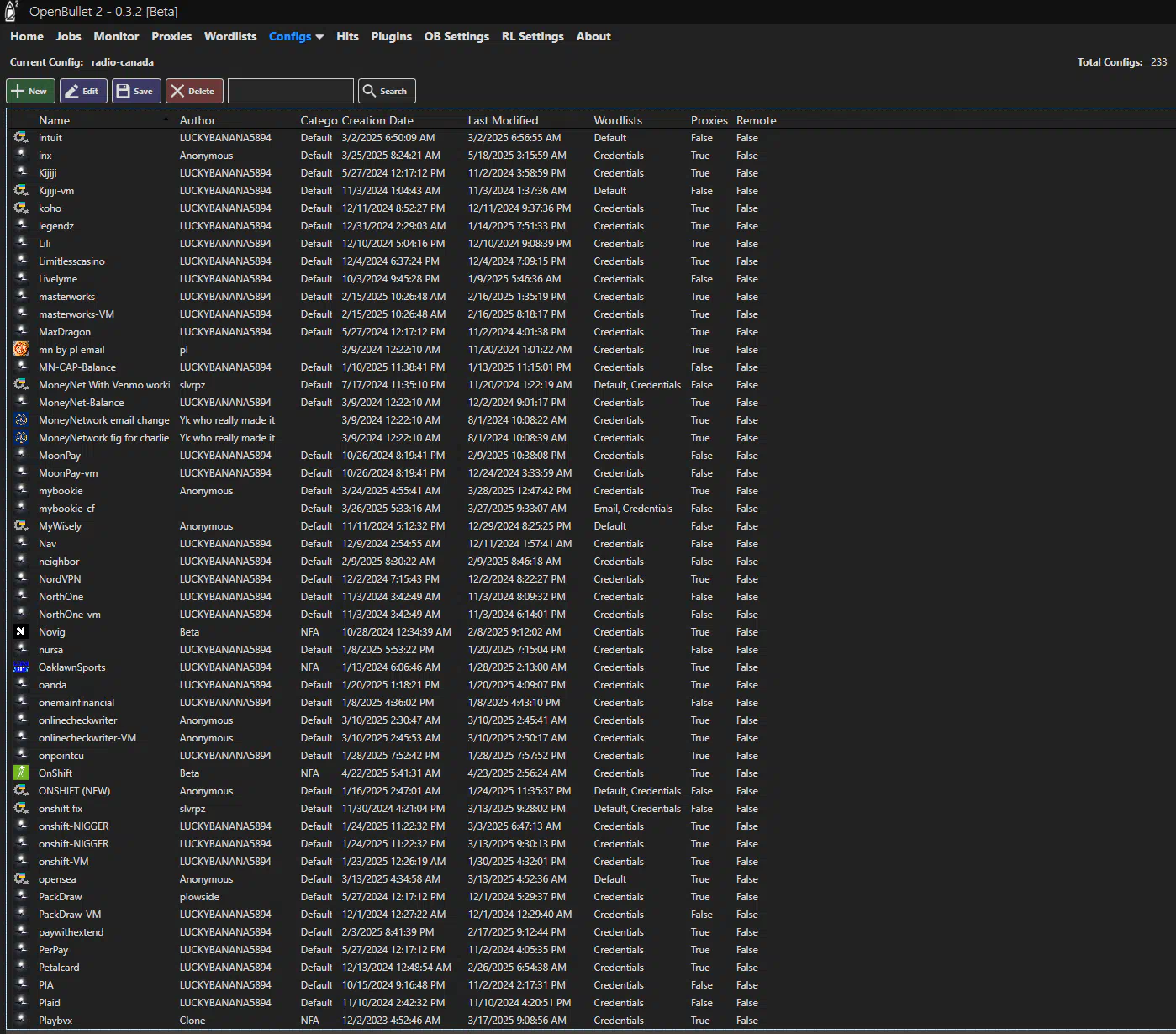Click the Proxies column header
This screenshot has height=1034, width=1176.
tap(709, 120)
